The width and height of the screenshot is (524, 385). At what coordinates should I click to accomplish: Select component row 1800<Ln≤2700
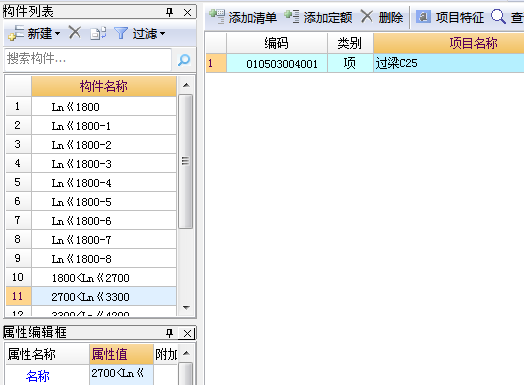pyautogui.click(x=104, y=278)
